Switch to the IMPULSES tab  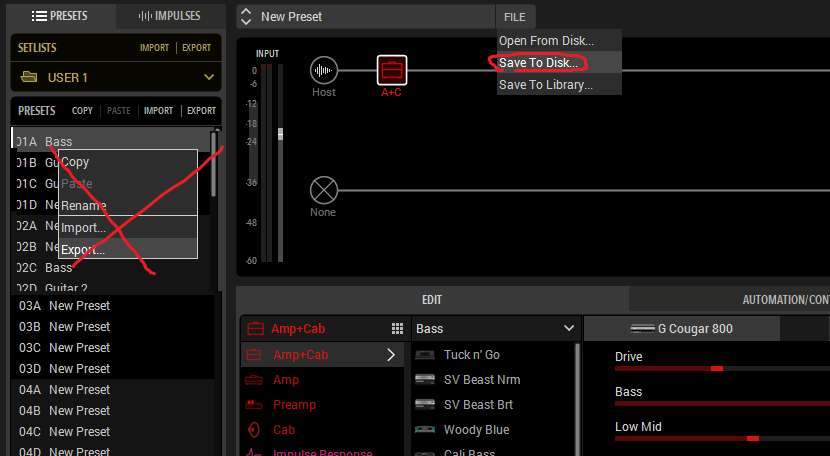(169, 16)
